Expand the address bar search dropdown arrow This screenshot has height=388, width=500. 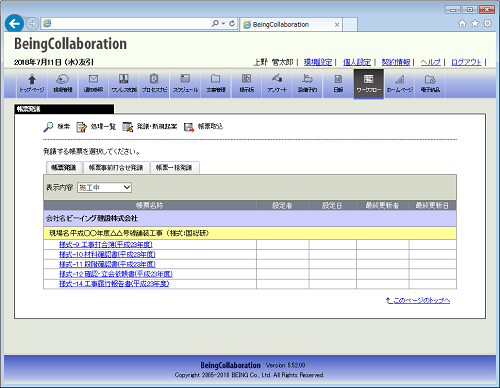(223, 23)
